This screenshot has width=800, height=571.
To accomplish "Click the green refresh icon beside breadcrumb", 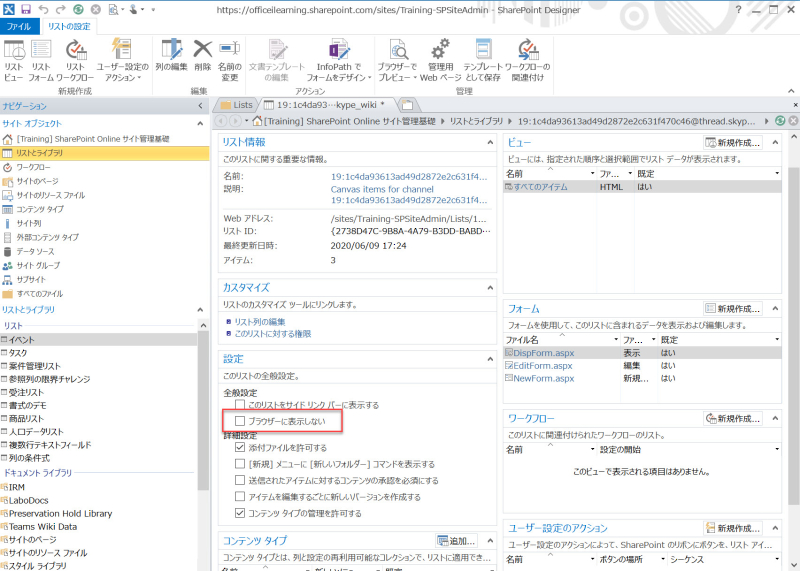I will pos(780,120).
